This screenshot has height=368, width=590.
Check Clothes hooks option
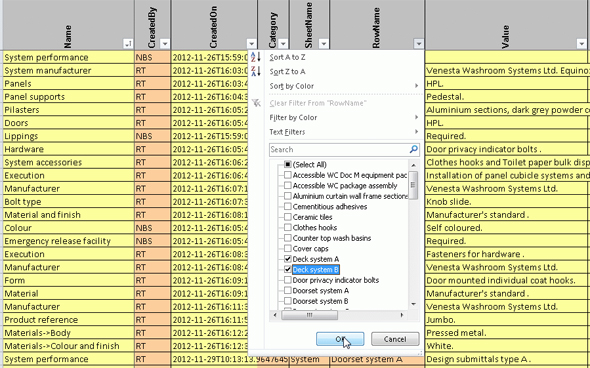[288, 228]
